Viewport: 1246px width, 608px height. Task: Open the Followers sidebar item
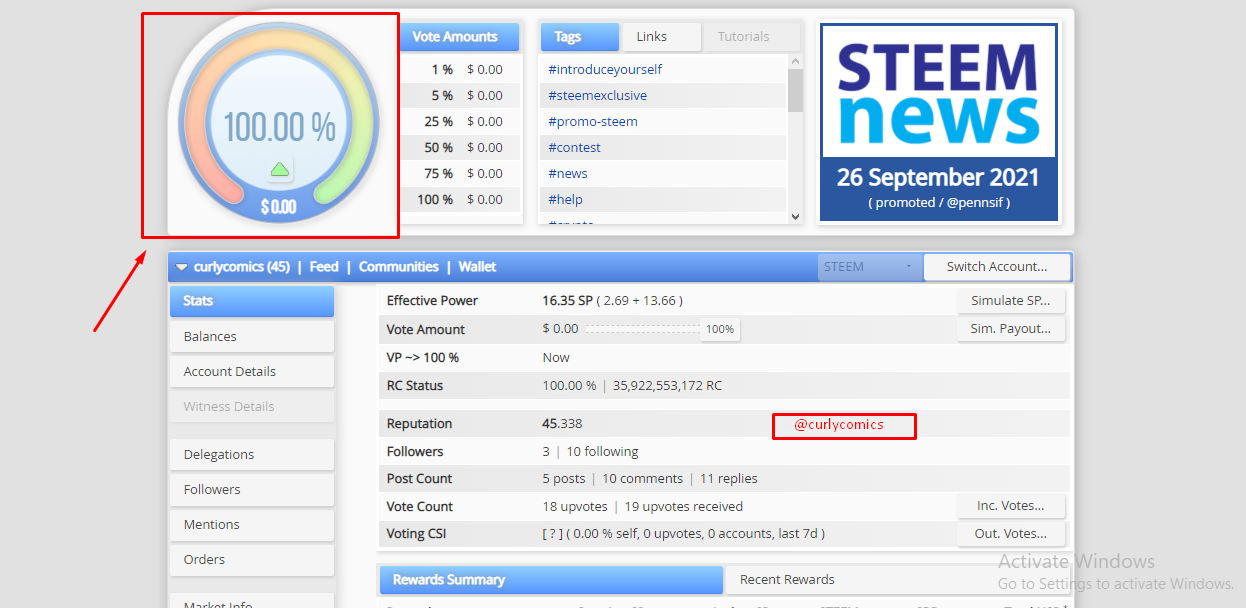pyautogui.click(x=251, y=489)
